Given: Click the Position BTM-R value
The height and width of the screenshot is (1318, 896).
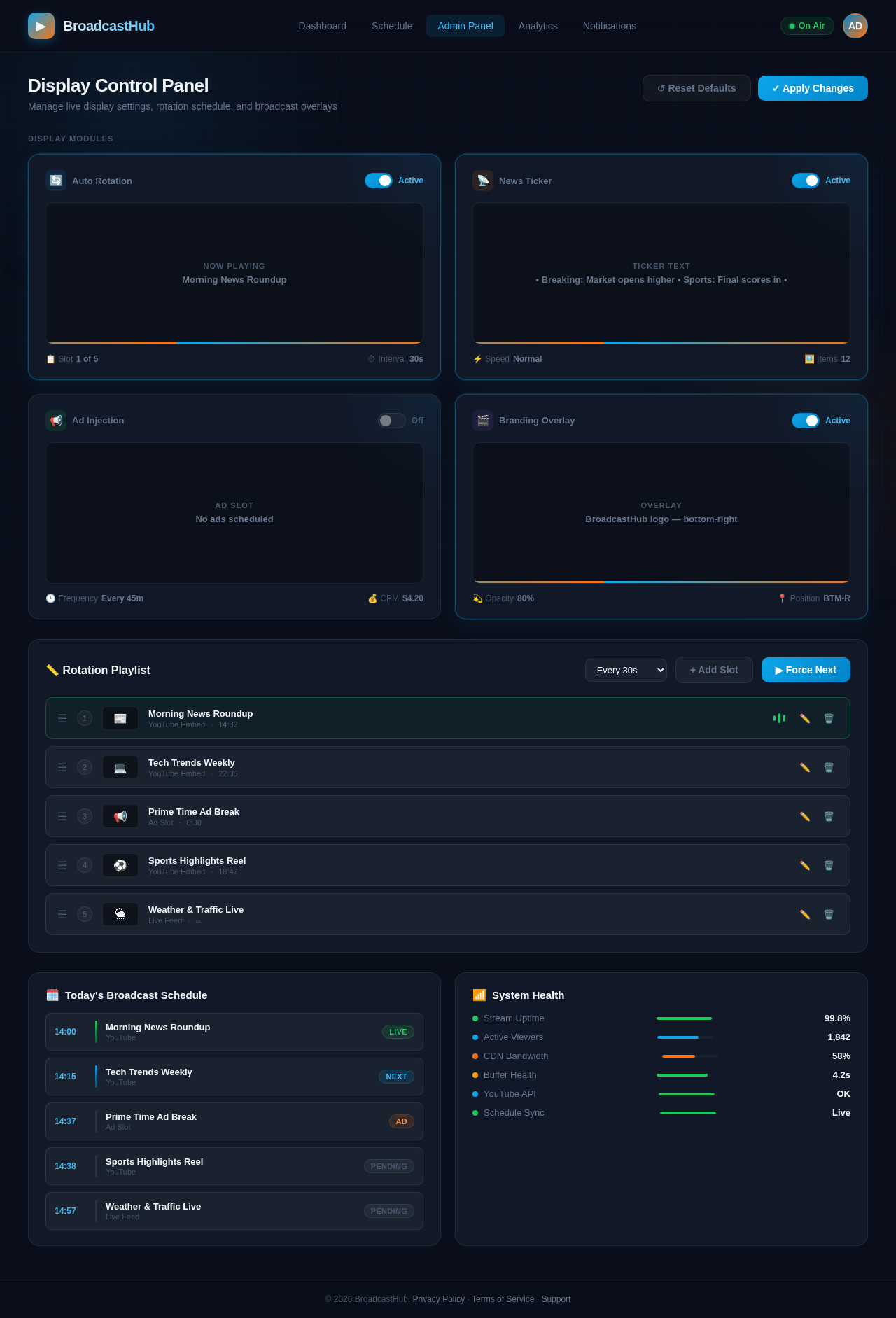Looking at the screenshot, I should point(836,598).
